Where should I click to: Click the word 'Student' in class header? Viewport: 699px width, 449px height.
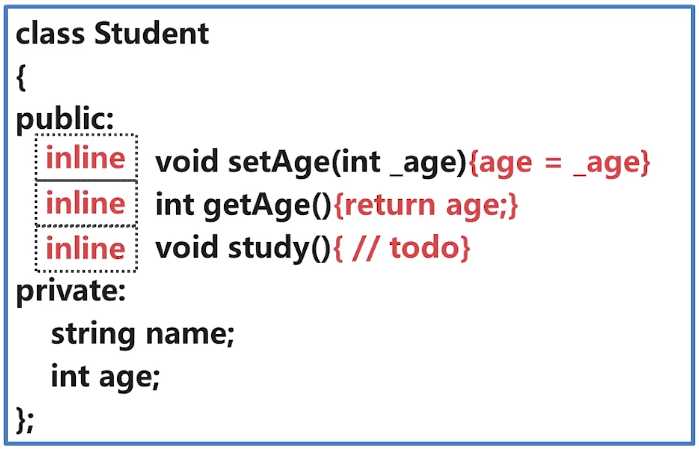point(152,33)
